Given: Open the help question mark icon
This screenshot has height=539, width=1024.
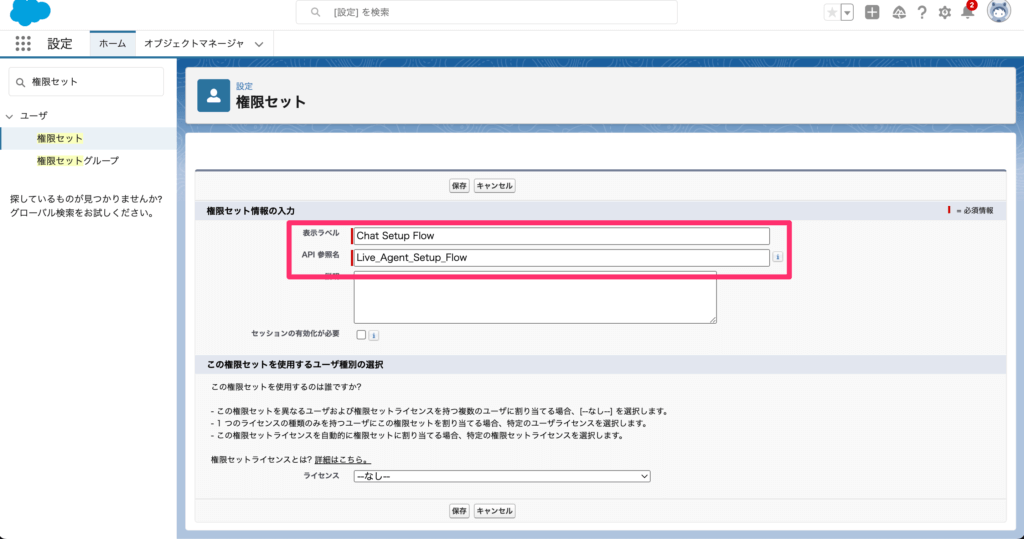Looking at the screenshot, I should tap(922, 12).
